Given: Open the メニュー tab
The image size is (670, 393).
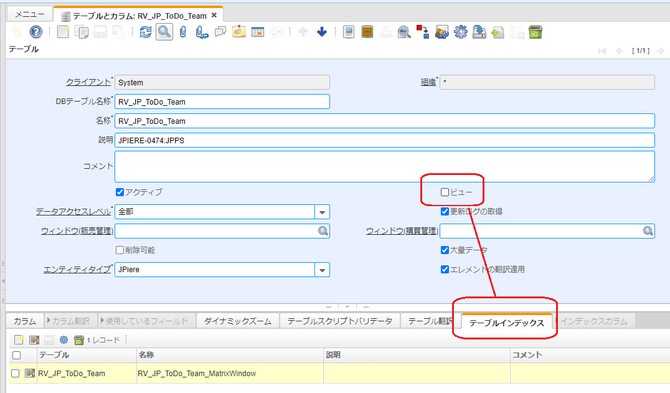Looking at the screenshot, I should point(29,14).
